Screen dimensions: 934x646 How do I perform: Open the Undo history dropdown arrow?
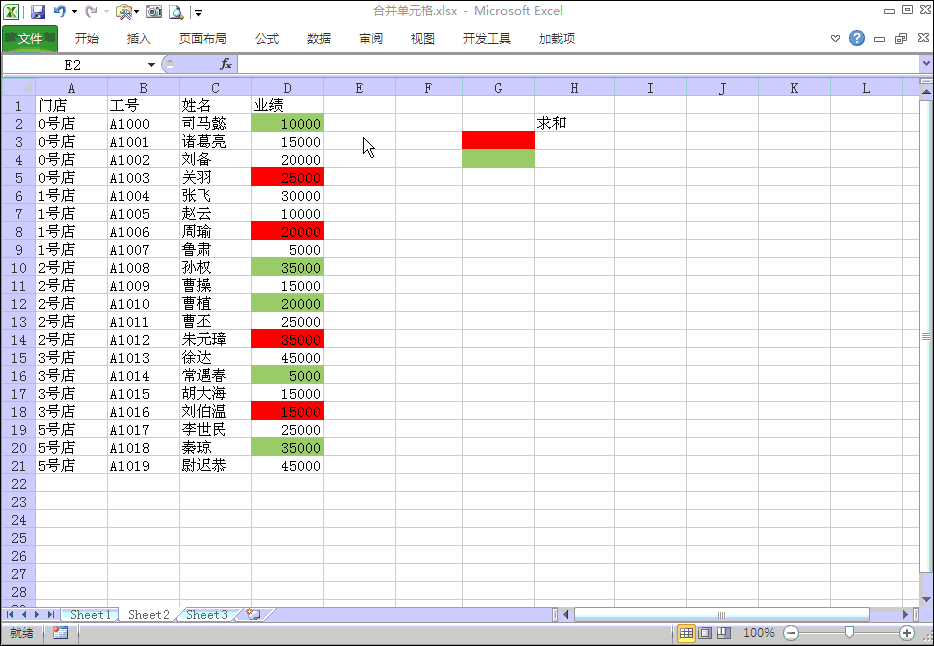tap(74, 11)
